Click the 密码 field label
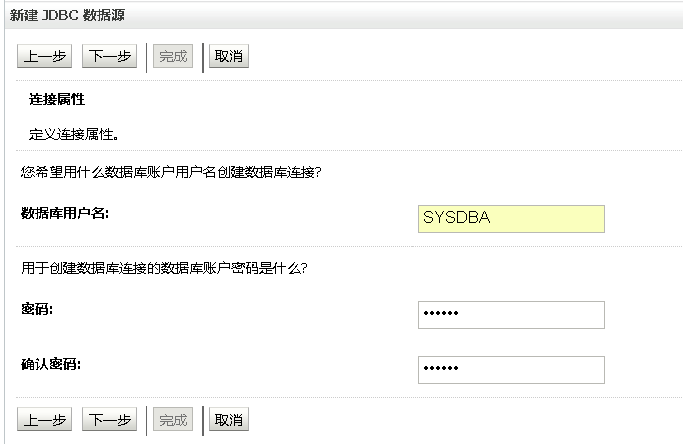This screenshot has height=444, width=683. click(x=37, y=309)
